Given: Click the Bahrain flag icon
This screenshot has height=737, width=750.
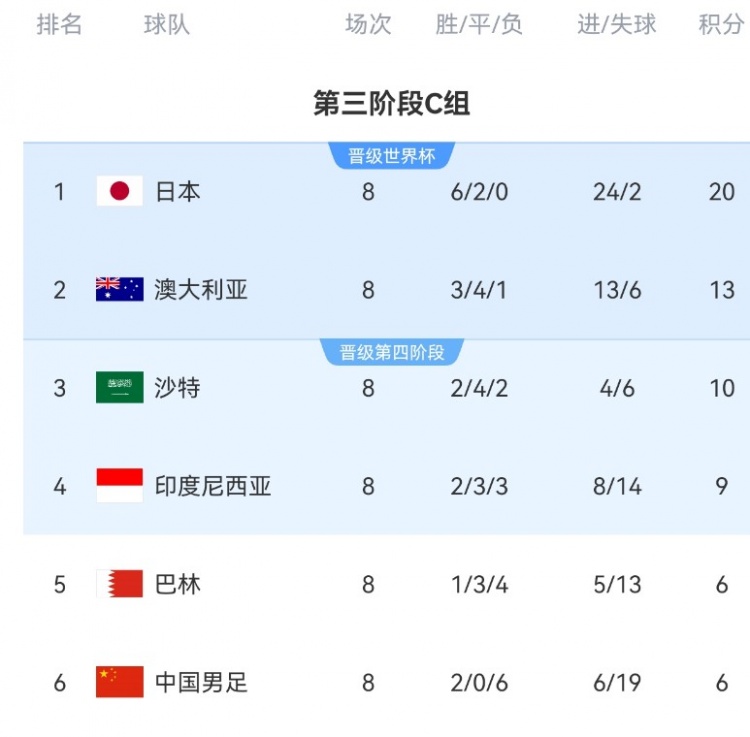Looking at the screenshot, I should [x=120, y=583].
